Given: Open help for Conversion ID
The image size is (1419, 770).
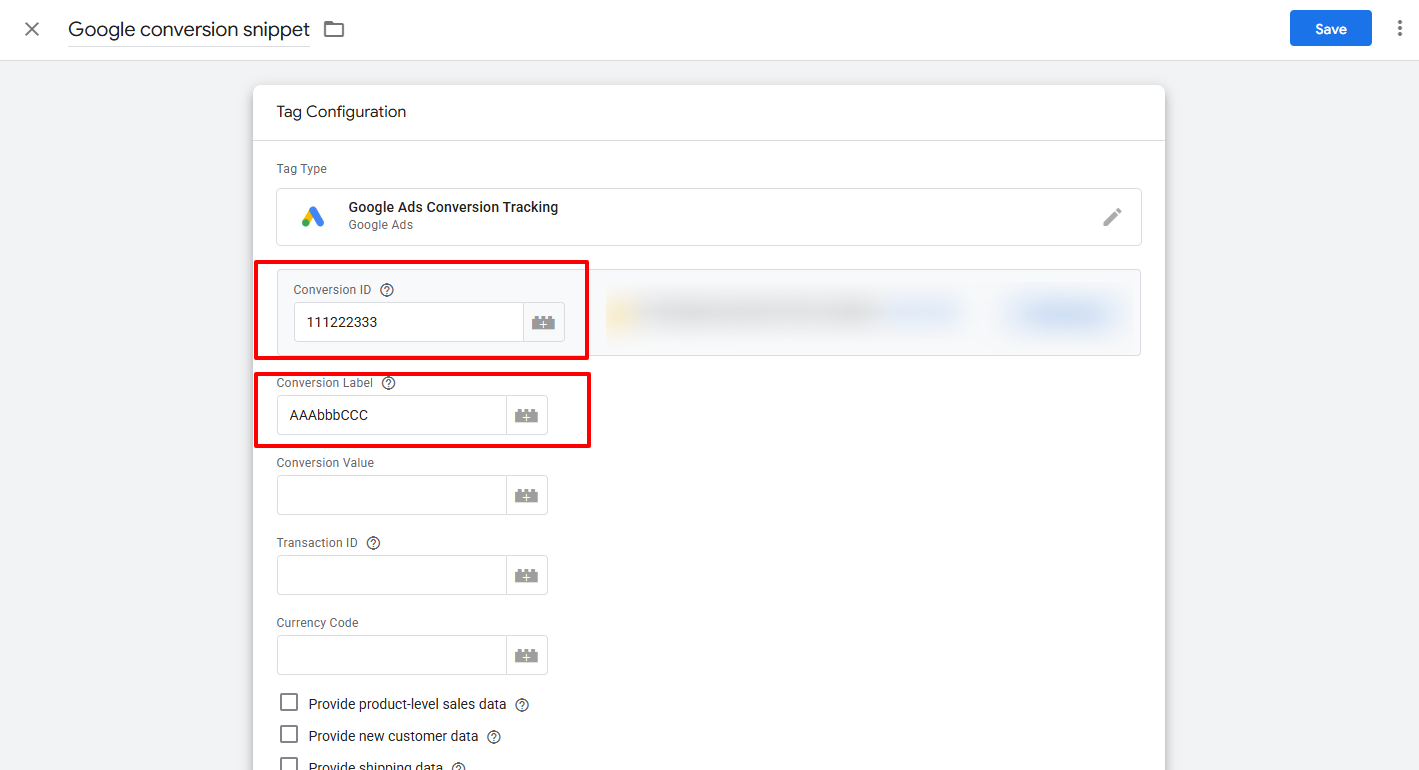Looking at the screenshot, I should click(387, 290).
